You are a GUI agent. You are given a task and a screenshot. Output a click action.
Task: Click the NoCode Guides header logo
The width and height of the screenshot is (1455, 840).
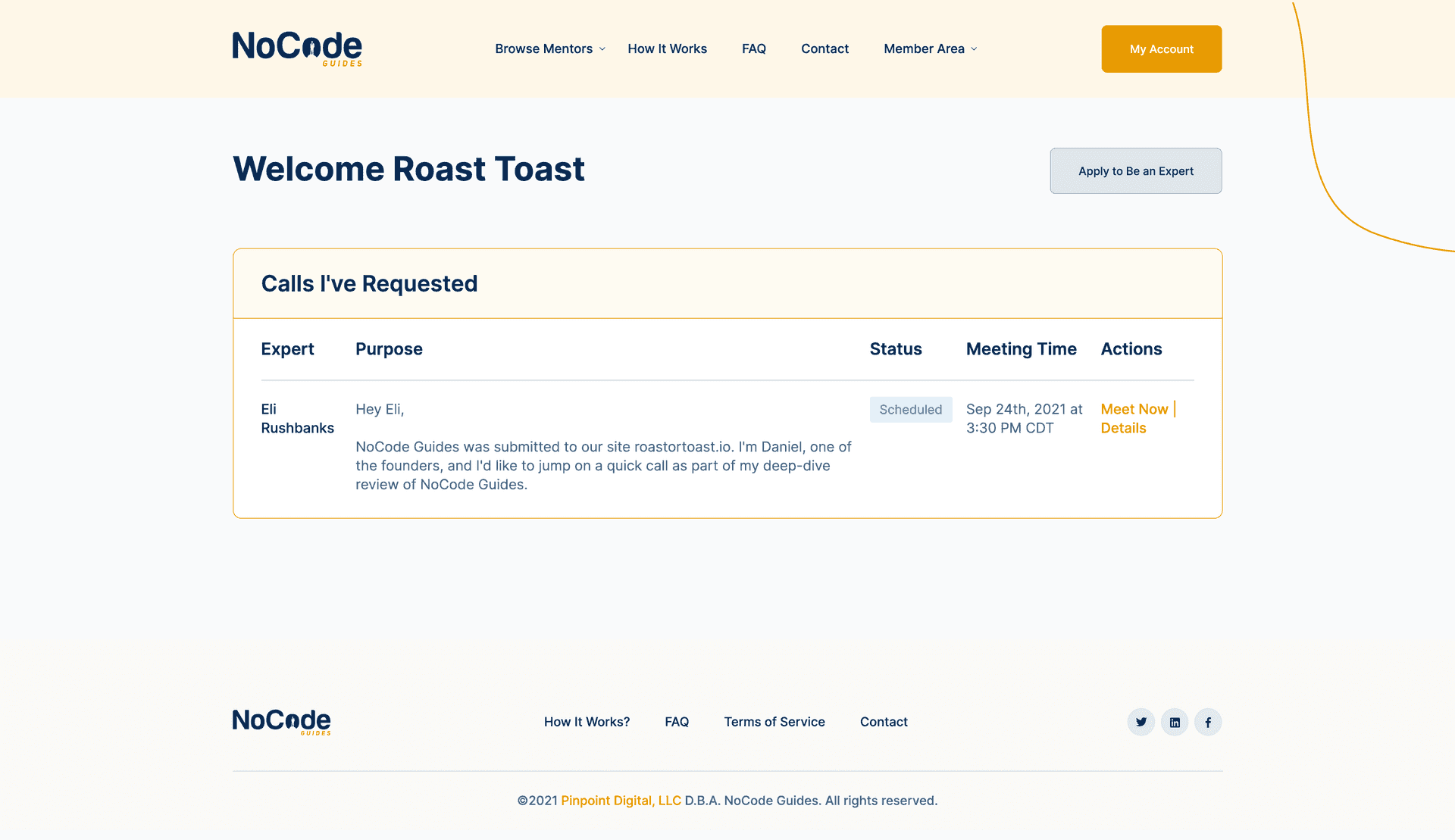pyautogui.click(x=297, y=48)
